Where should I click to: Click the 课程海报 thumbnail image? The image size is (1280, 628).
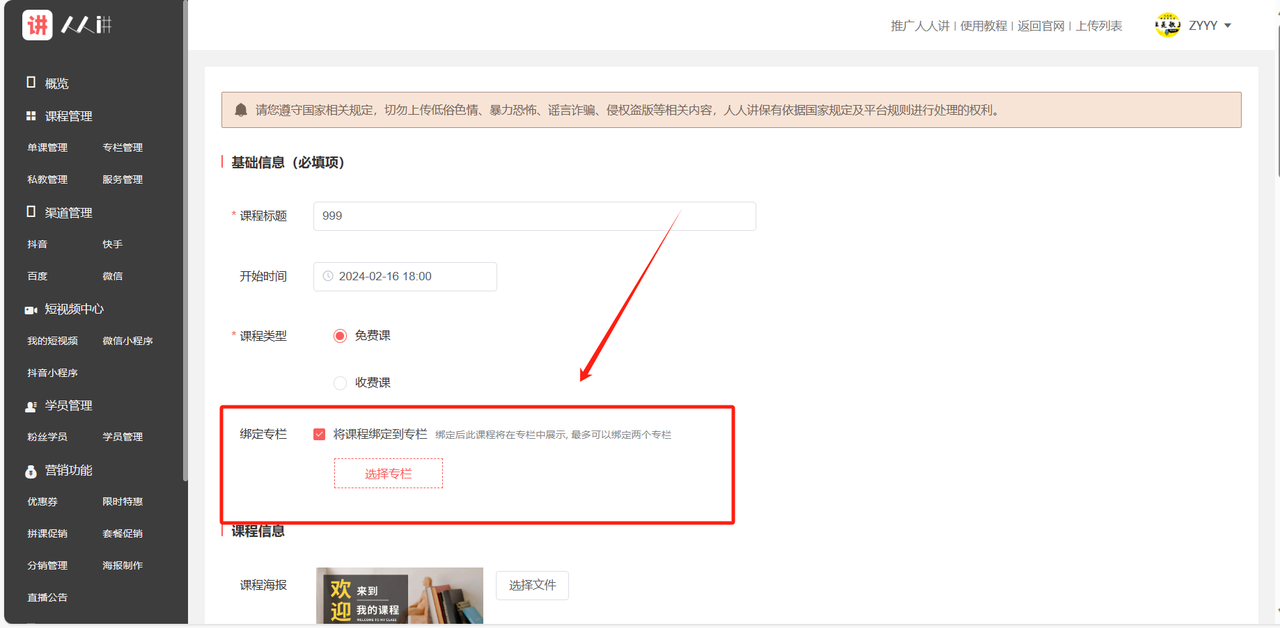click(400, 596)
